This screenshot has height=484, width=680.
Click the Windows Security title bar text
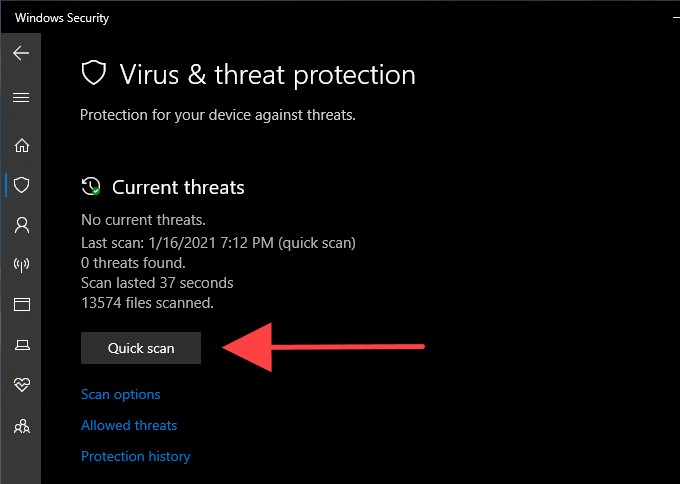(x=62, y=17)
